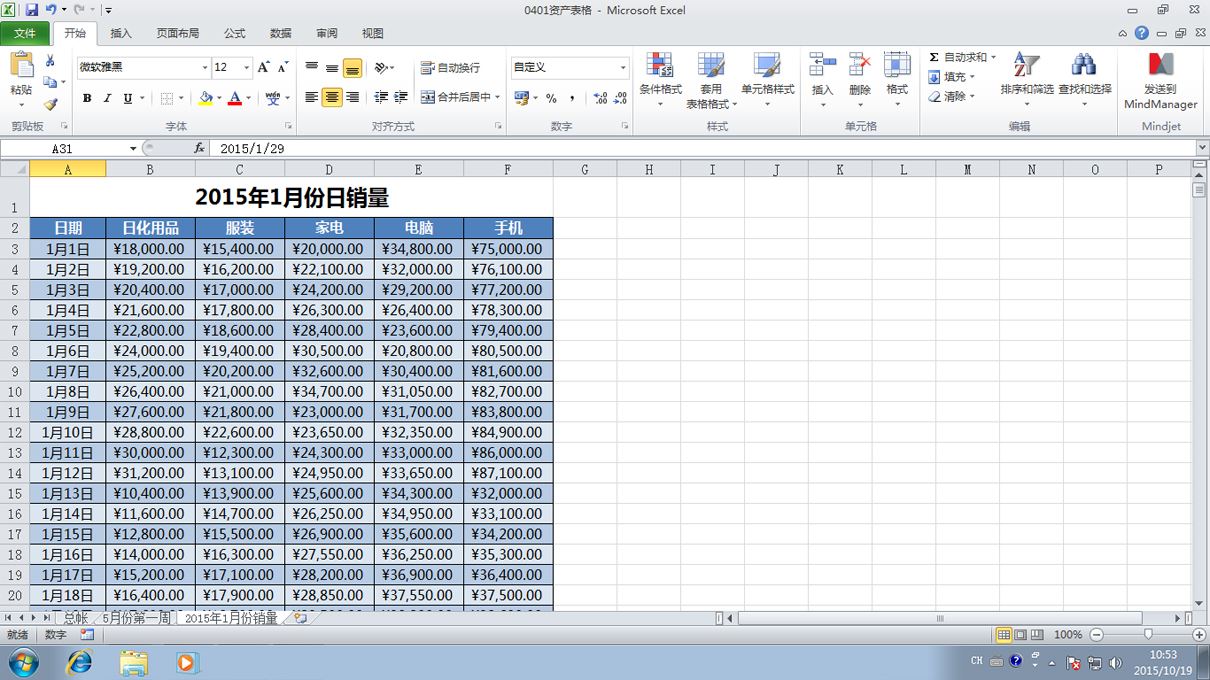The image size is (1210, 680).
Task: Decrease font size with the small A icon
Action: 283,67
